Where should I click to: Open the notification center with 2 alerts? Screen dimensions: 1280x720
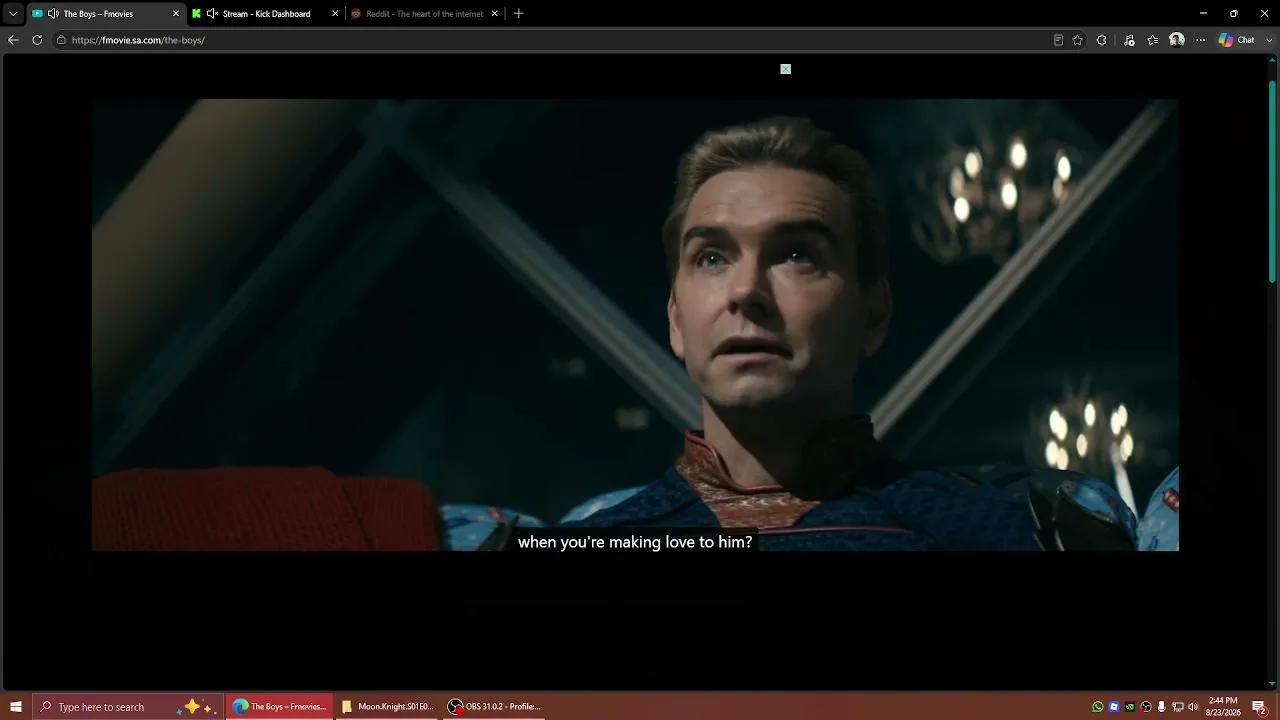tap(1260, 707)
